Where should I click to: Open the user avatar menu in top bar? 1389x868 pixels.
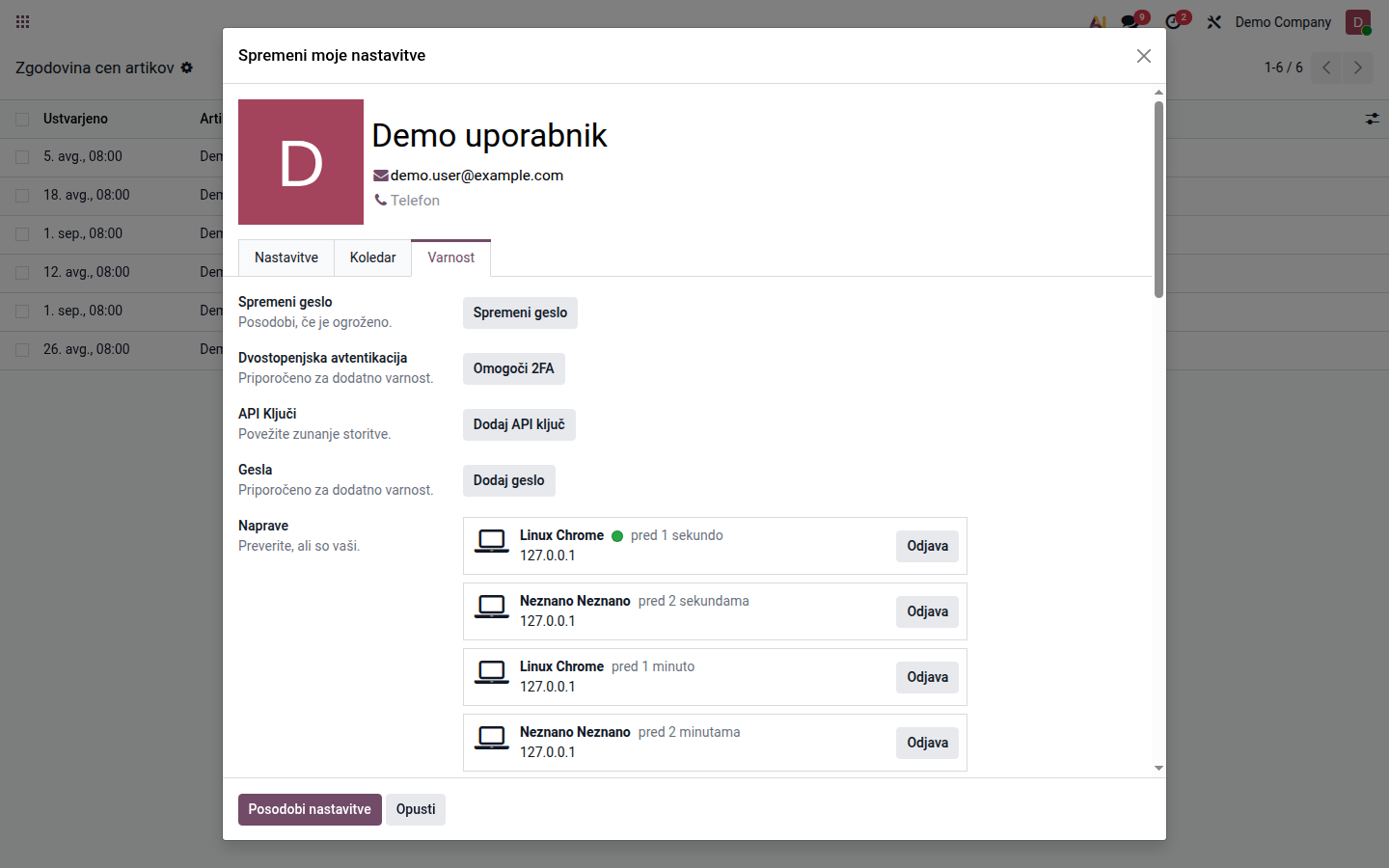[x=1358, y=21]
